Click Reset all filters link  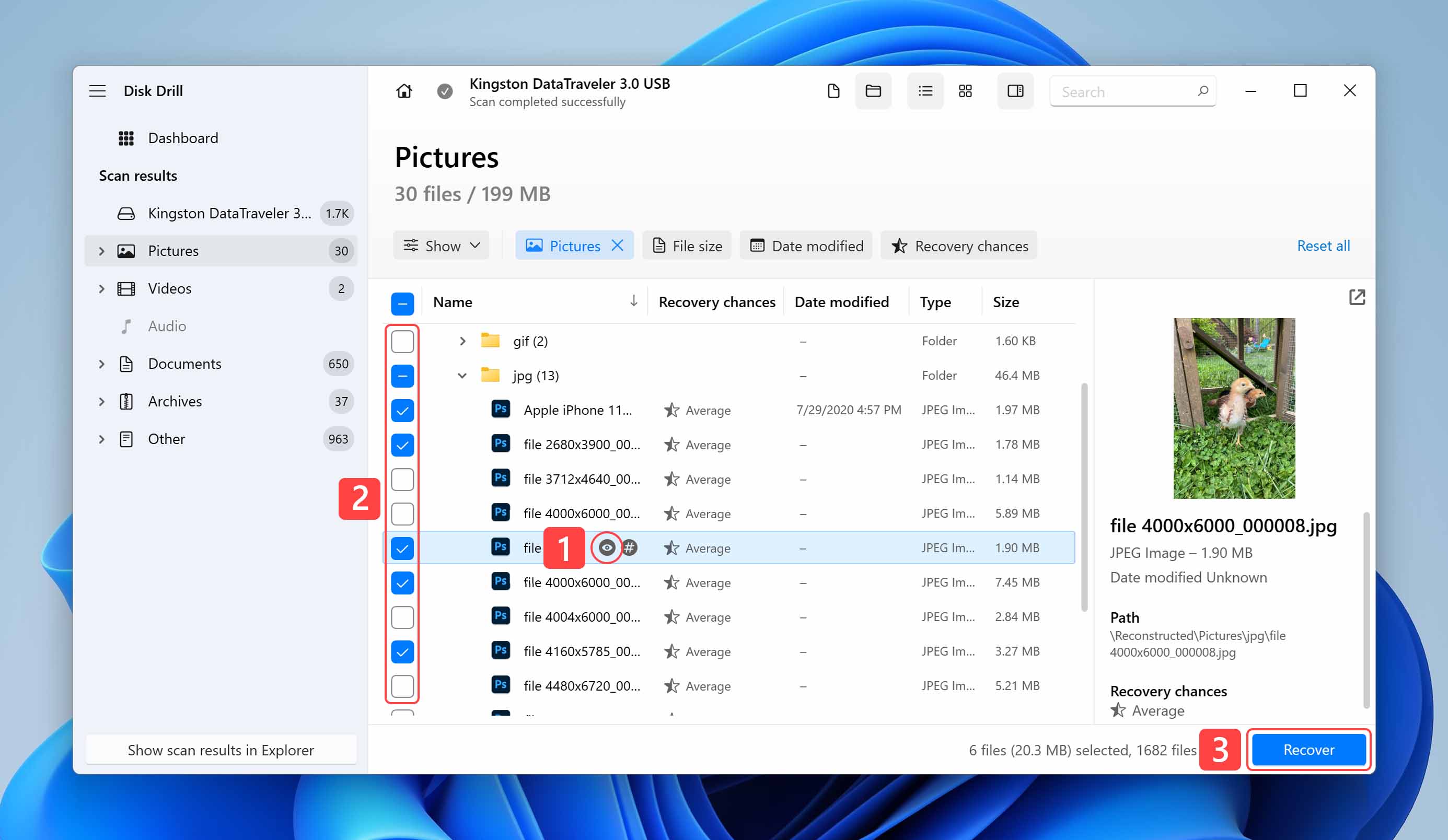click(x=1322, y=244)
